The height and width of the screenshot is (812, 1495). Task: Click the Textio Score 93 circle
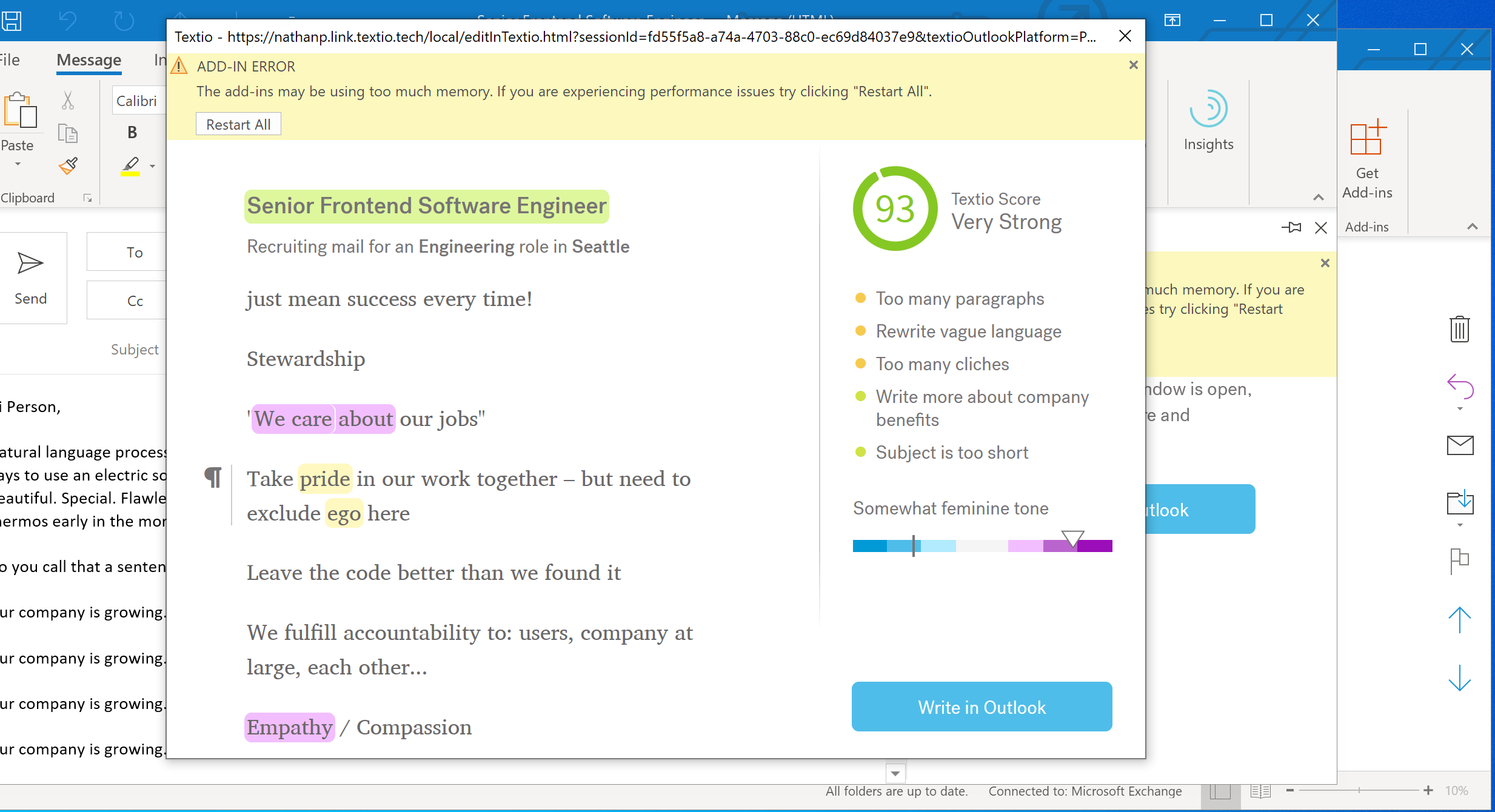pyautogui.click(x=895, y=209)
